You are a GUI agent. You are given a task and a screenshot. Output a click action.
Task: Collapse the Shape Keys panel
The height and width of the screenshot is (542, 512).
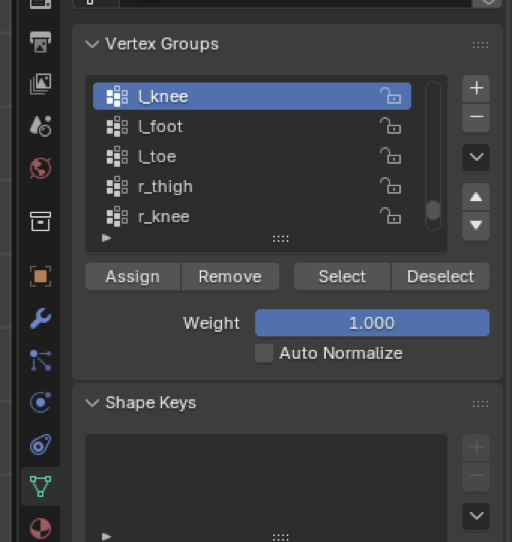(92, 403)
